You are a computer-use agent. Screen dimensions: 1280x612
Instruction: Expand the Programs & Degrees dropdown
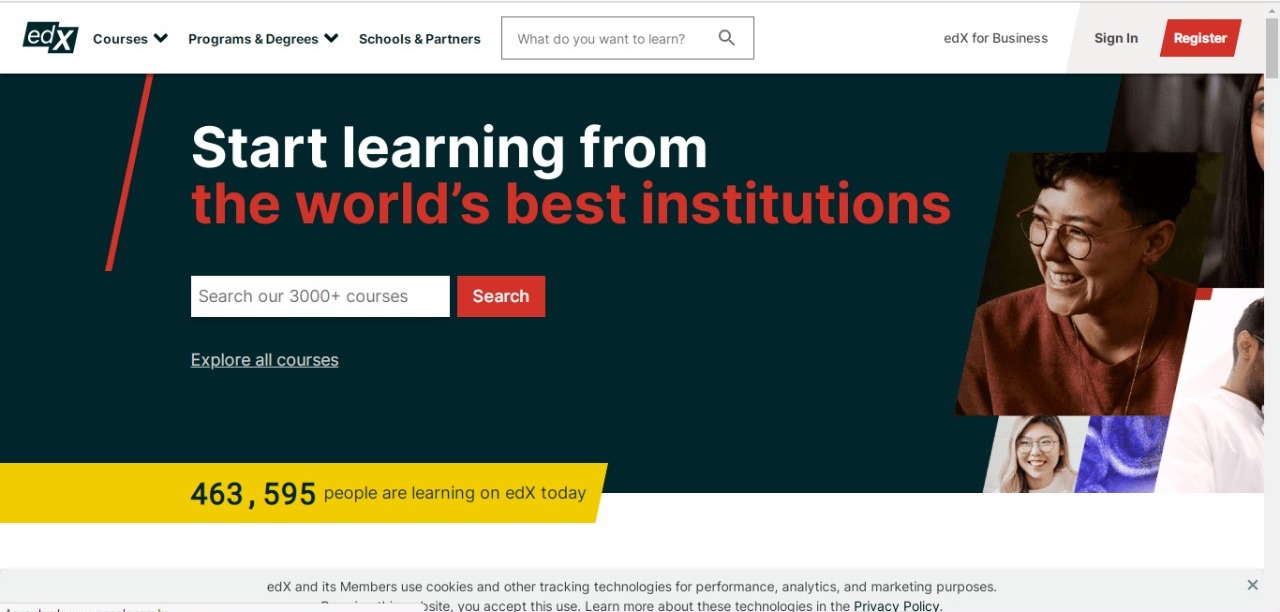click(263, 39)
